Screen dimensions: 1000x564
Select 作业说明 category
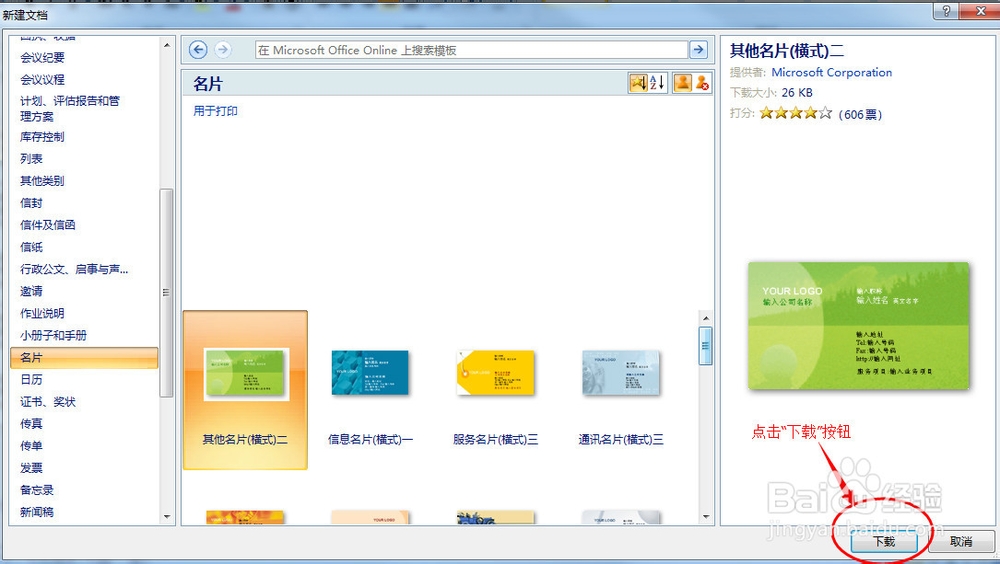[43, 313]
